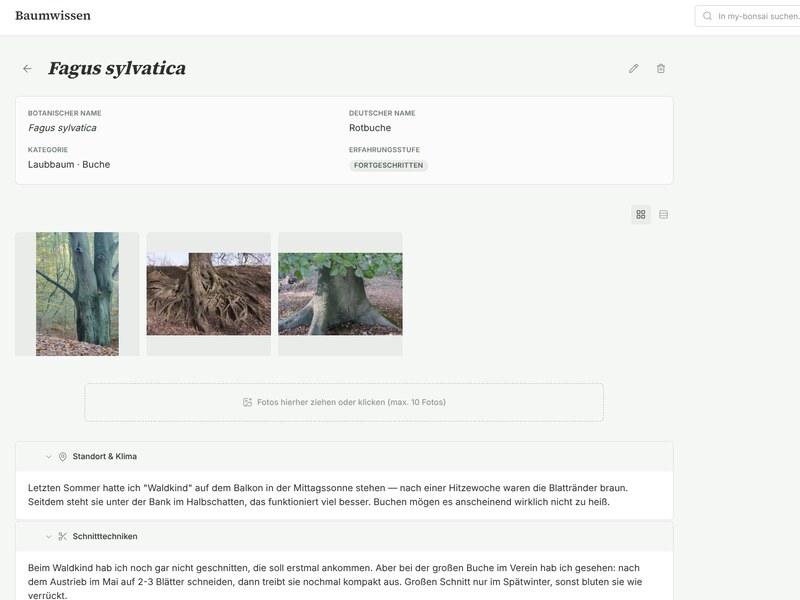Open the exposed roots photo thumbnail
800x600 pixels.
[x=209, y=294]
